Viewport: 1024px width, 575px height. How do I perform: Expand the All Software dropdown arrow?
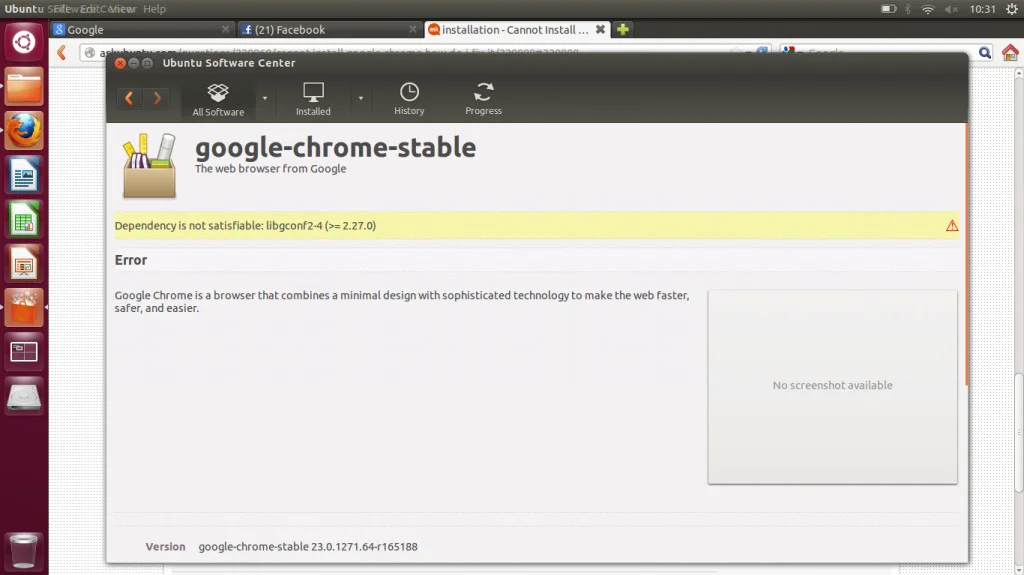coord(264,98)
